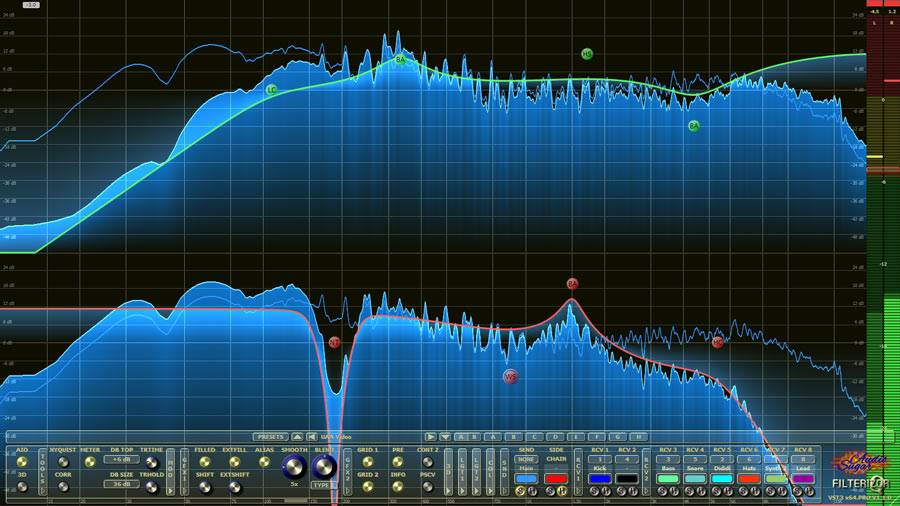Click the red SIDE CHAIN color swatch

click(556, 479)
